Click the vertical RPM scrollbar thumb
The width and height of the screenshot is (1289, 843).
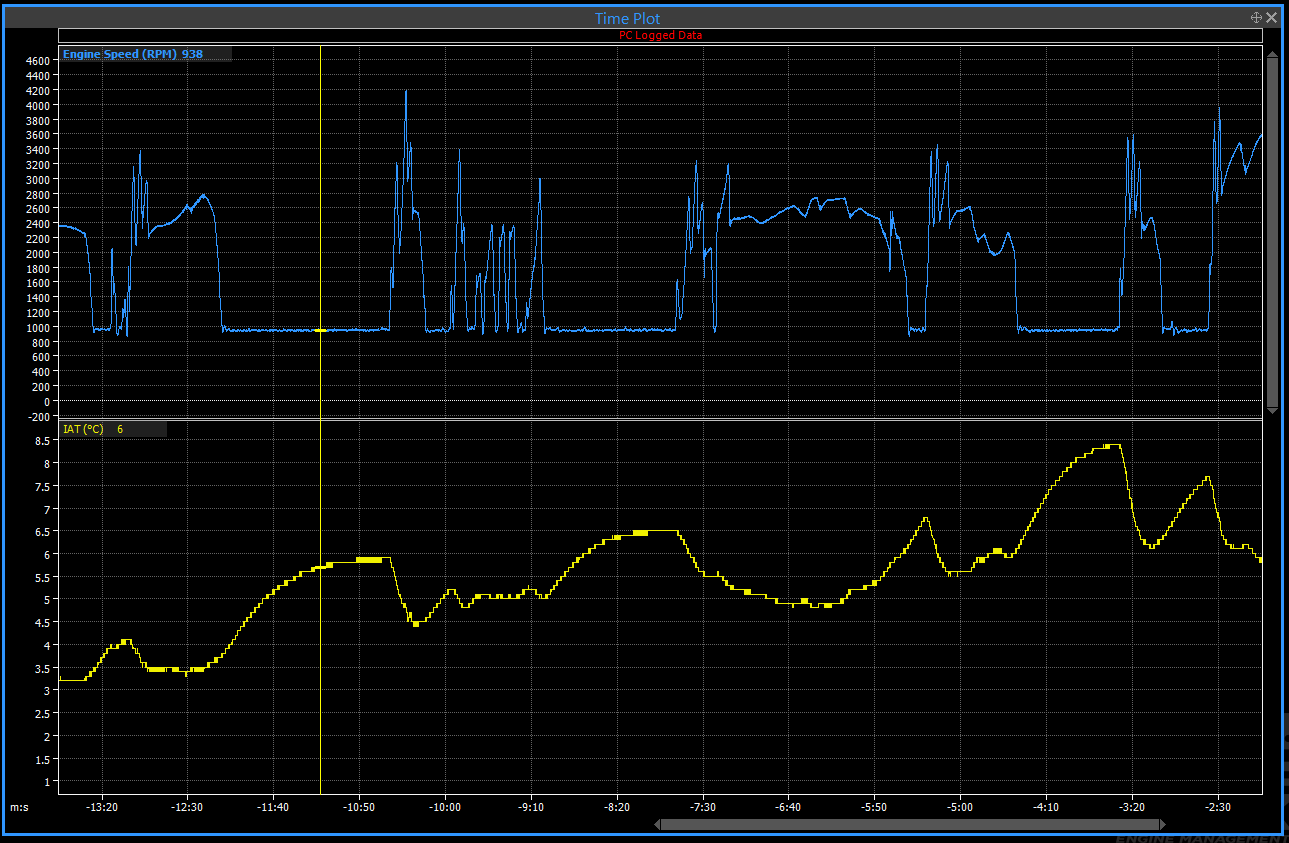(1272, 230)
